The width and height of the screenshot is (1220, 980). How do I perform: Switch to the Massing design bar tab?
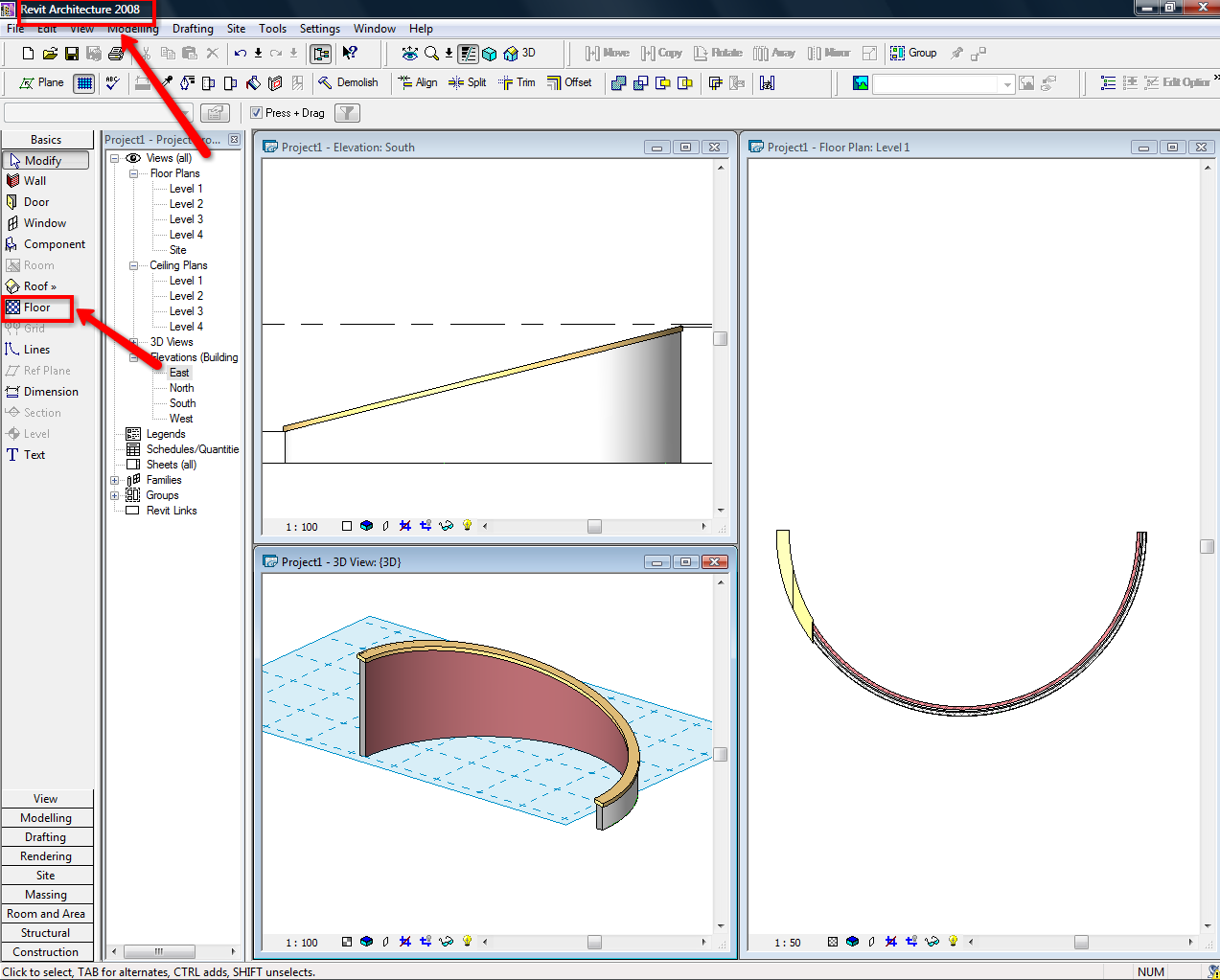[x=46, y=894]
